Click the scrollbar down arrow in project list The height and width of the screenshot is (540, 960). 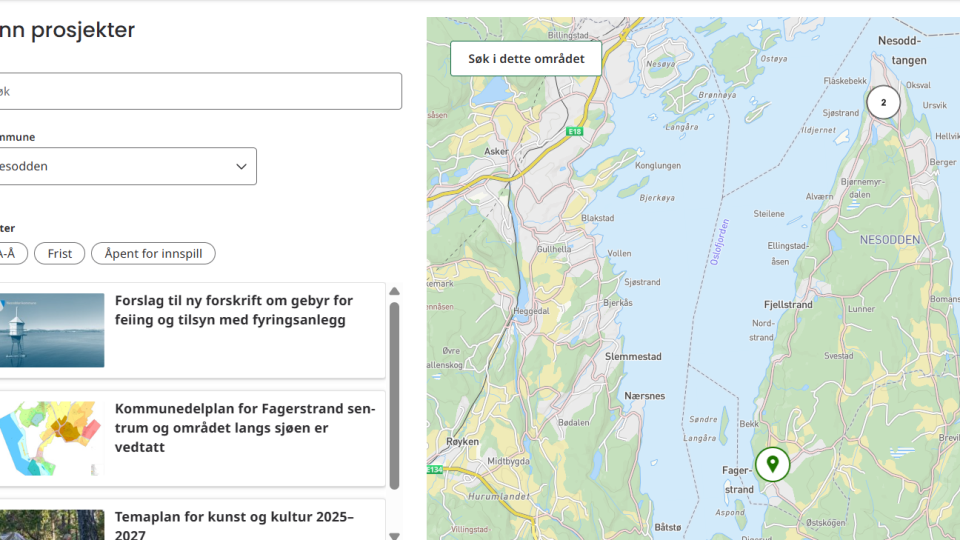[394, 535]
